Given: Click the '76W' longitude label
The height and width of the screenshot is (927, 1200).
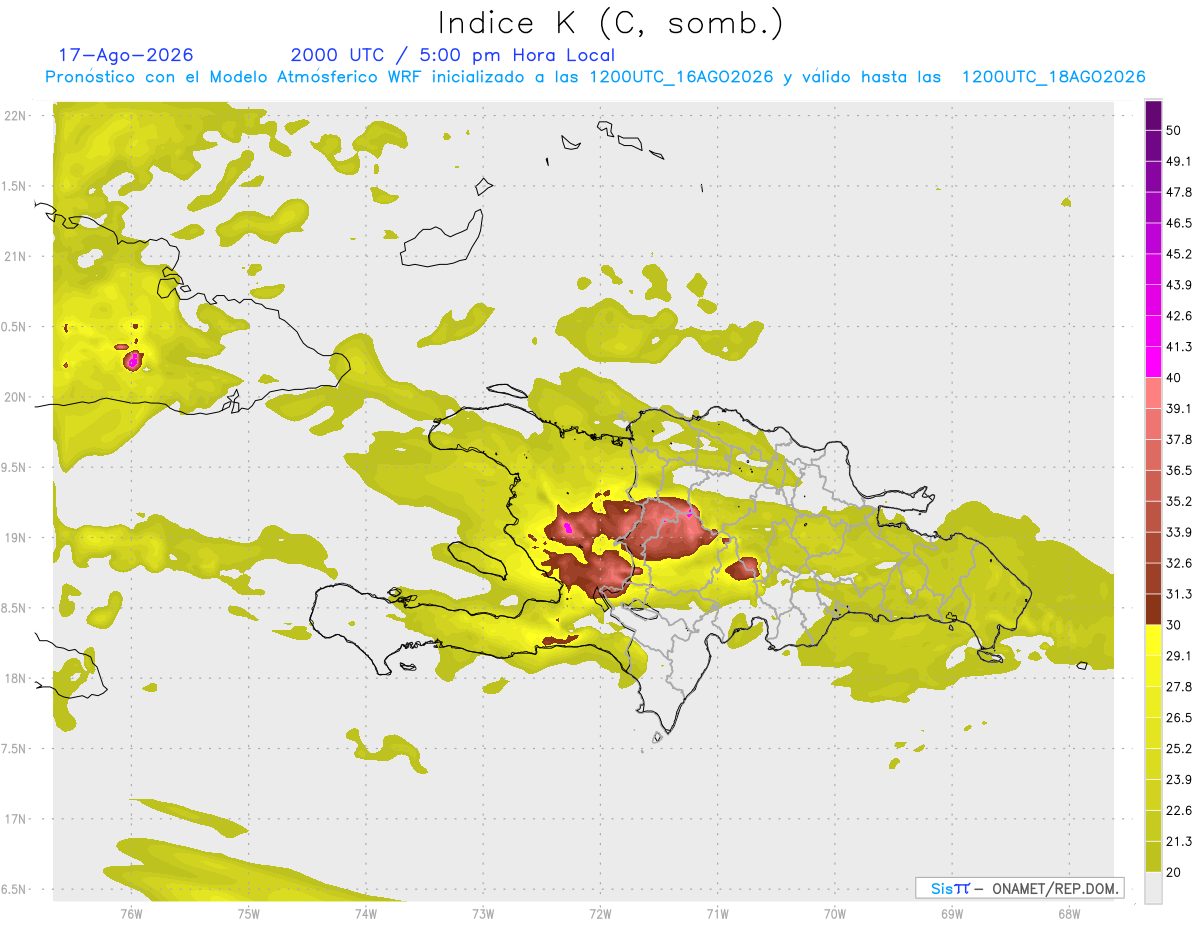Looking at the screenshot, I should tap(131, 913).
